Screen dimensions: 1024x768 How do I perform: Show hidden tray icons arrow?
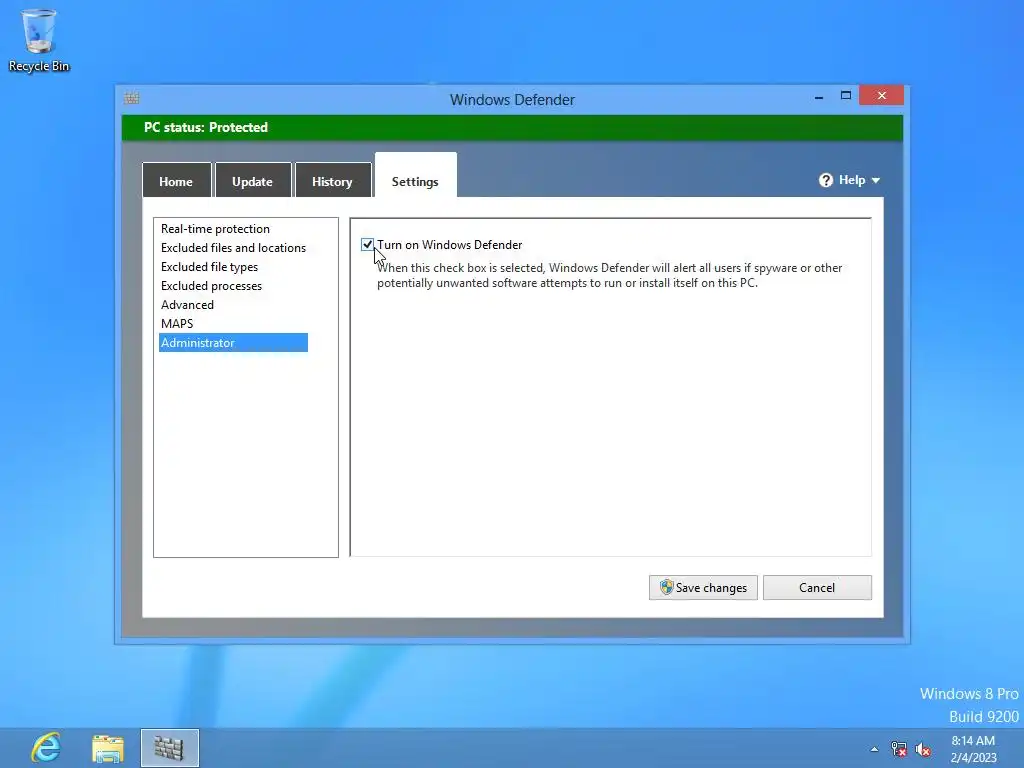[874, 749]
